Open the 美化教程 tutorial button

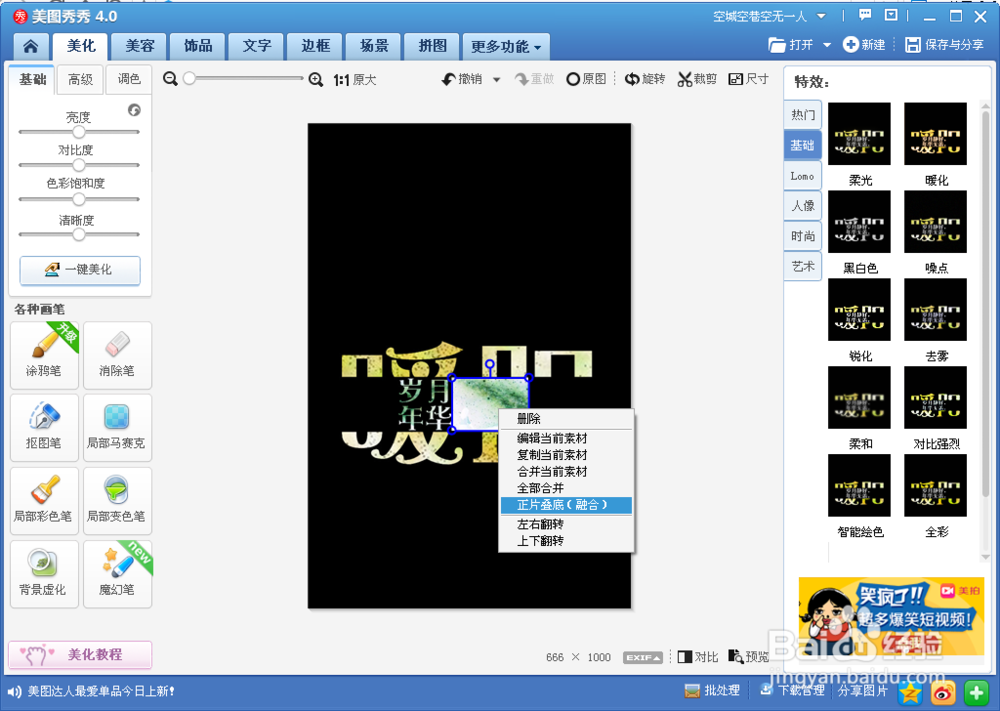coord(80,655)
